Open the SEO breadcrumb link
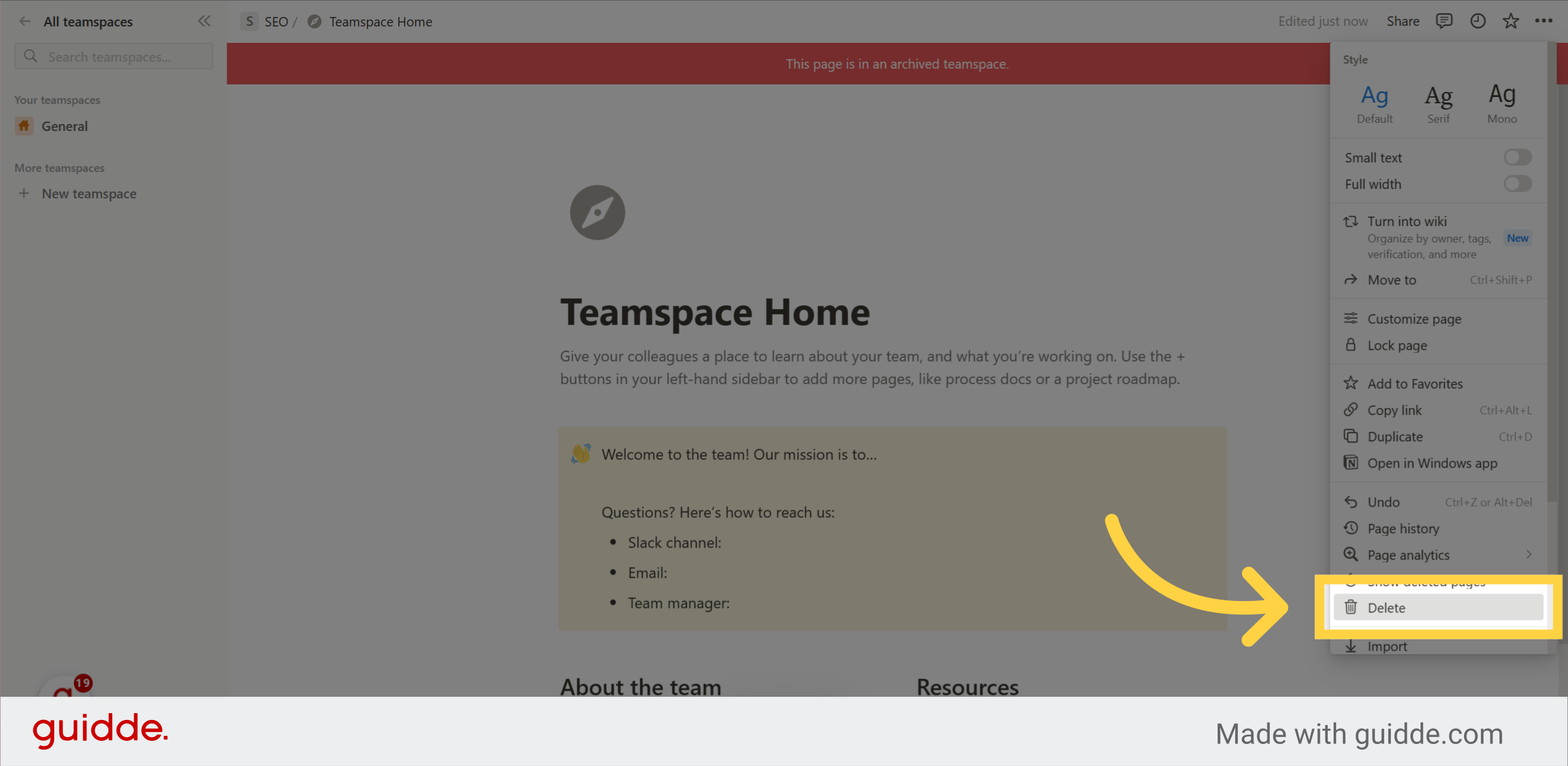 pyautogui.click(x=276, y=21)
